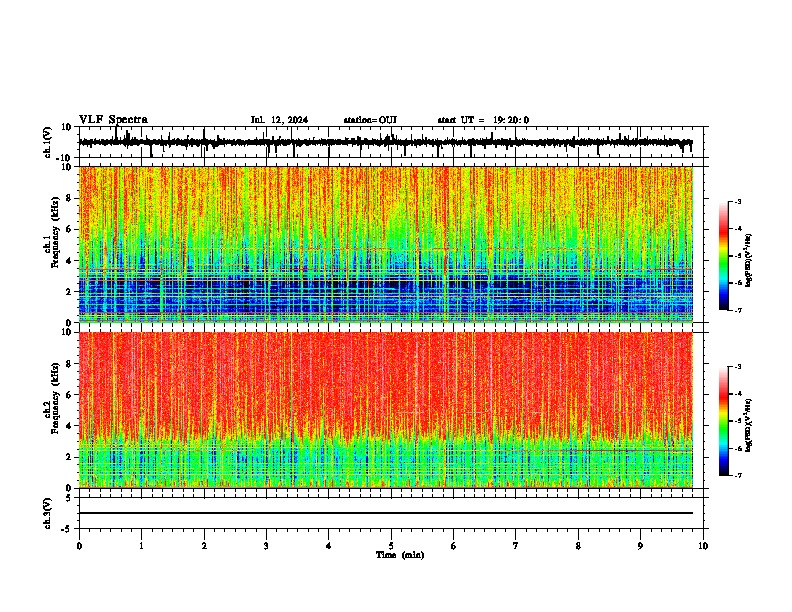Click the "start UT = 19:20:0" header text
The height and width of the screenshot is (612, 792).
pyautogui.click(x=483, y=120)
